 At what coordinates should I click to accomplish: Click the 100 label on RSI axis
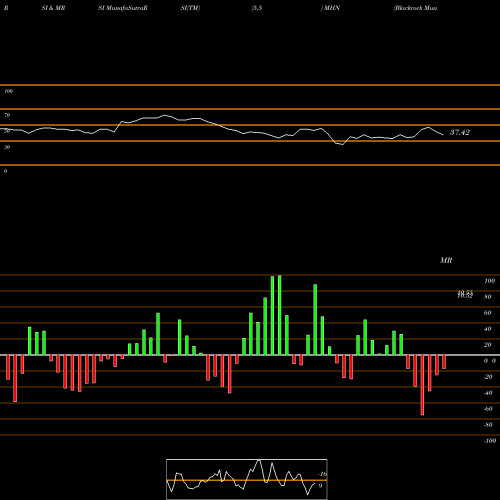pos(8,91)
